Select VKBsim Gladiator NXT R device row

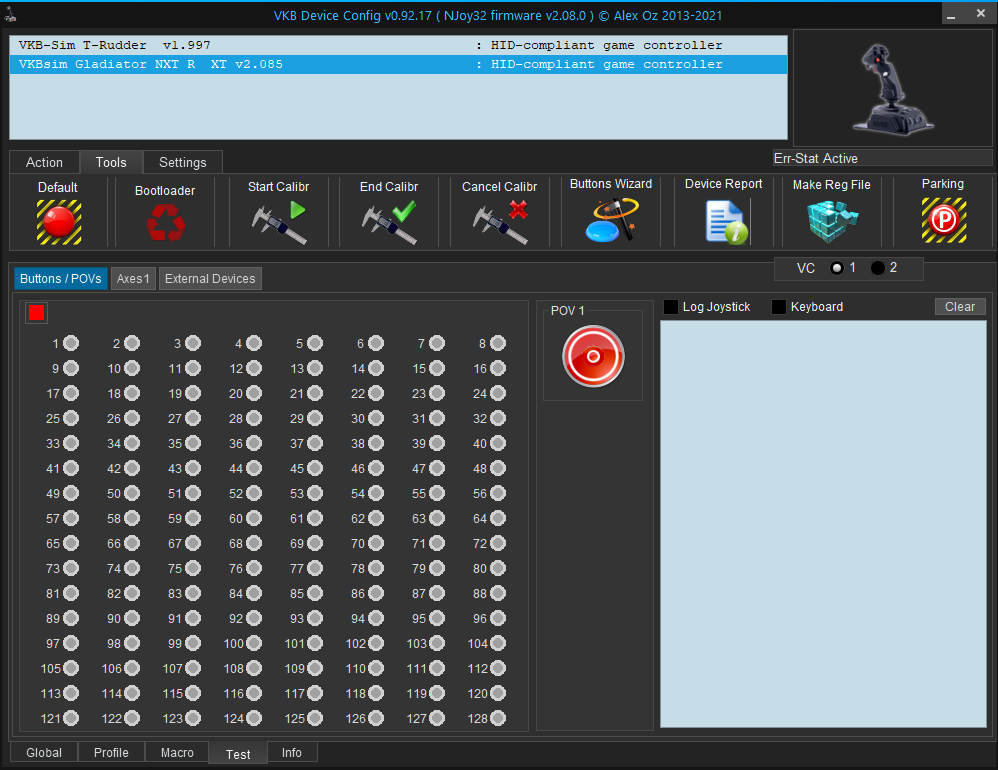398,64
